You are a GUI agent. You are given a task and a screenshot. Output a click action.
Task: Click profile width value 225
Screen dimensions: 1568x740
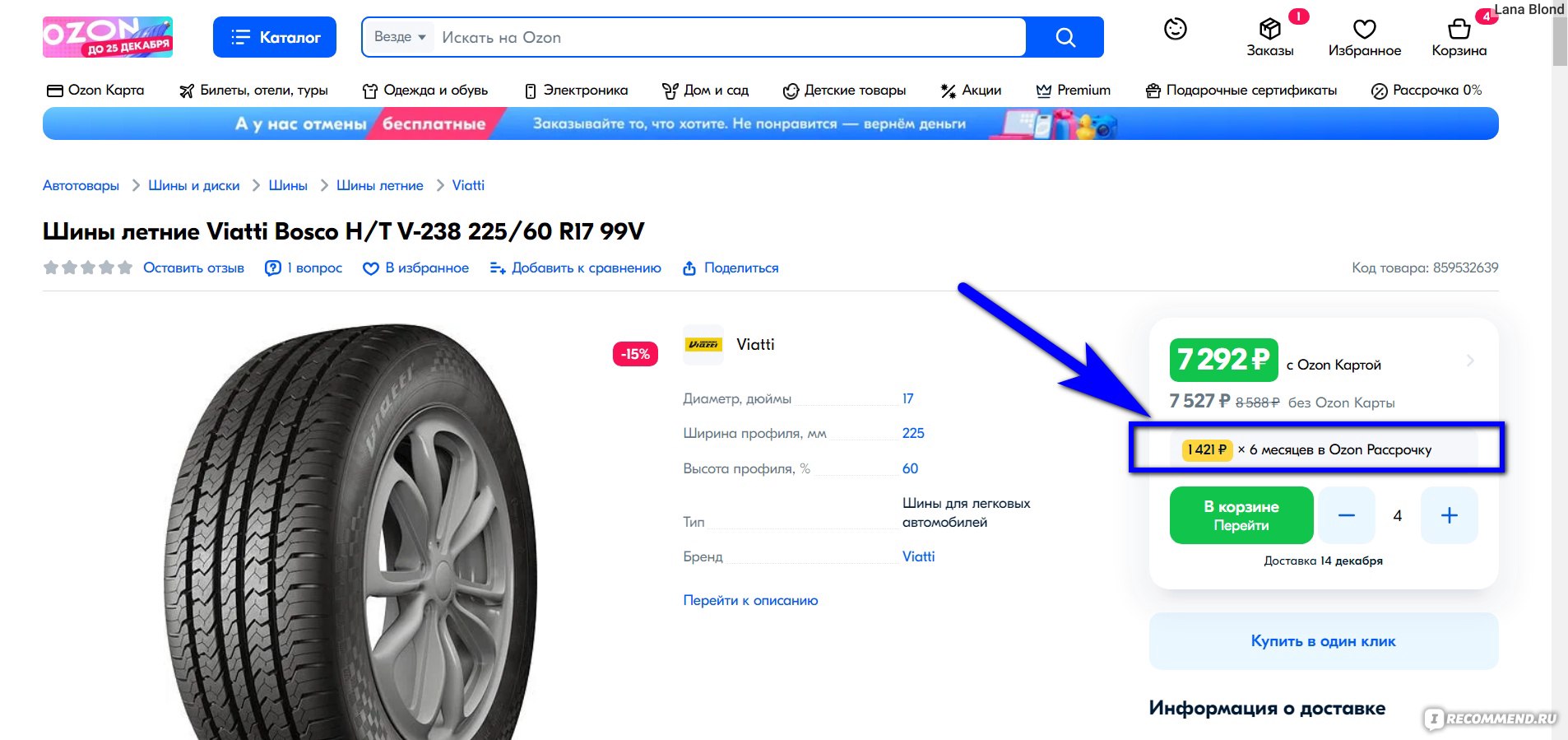tap(913, 434)
